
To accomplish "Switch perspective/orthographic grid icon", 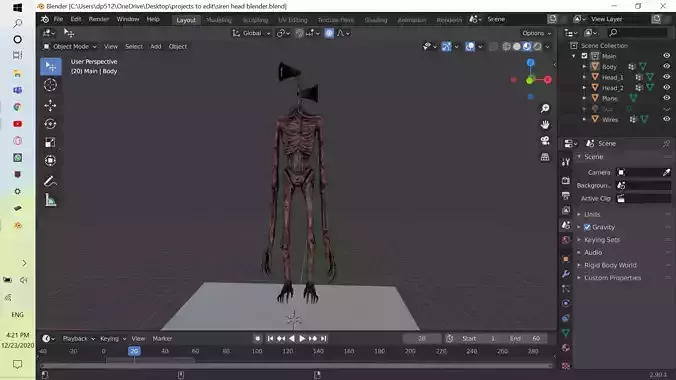I will pos(545,157).
